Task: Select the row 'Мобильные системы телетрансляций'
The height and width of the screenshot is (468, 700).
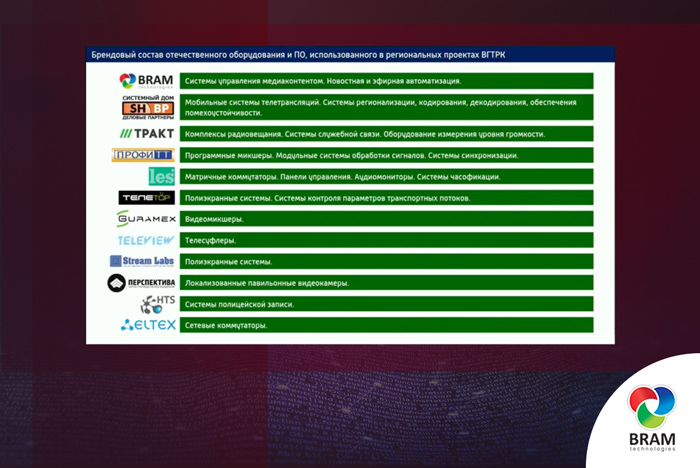Action: tap(387, 107)
